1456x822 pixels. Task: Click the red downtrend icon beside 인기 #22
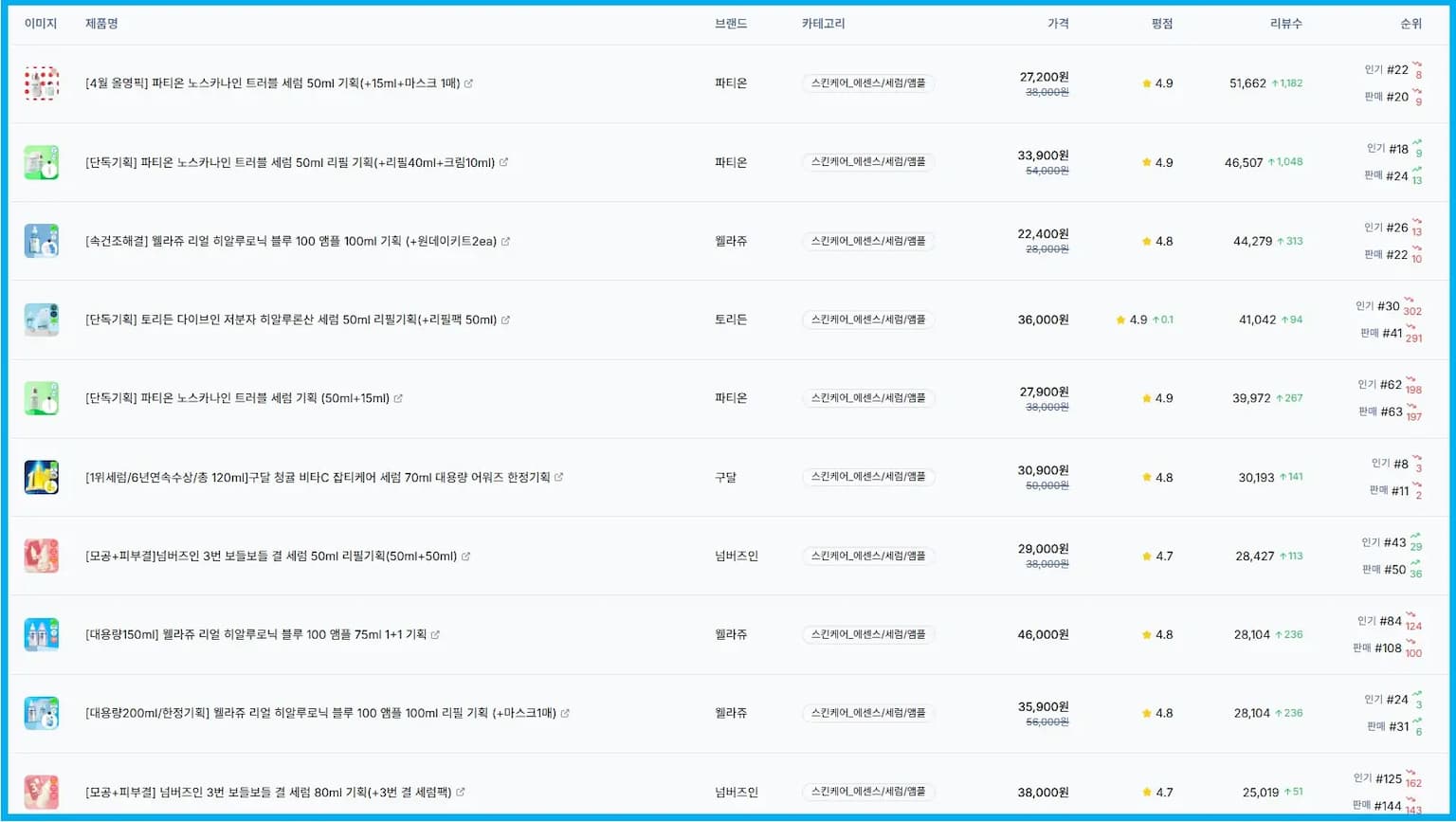point(1417,64)
